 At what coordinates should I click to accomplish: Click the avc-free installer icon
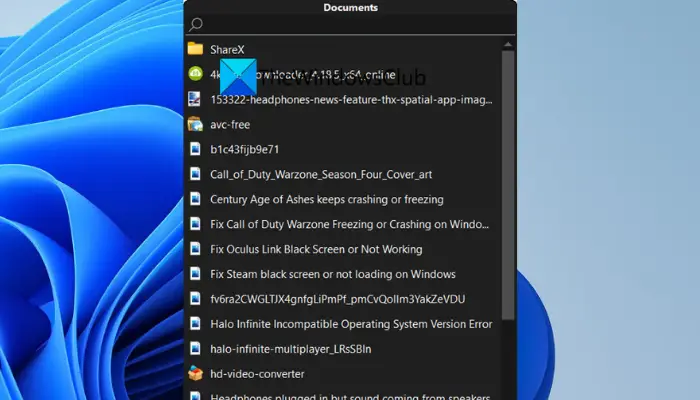[195, 124]
